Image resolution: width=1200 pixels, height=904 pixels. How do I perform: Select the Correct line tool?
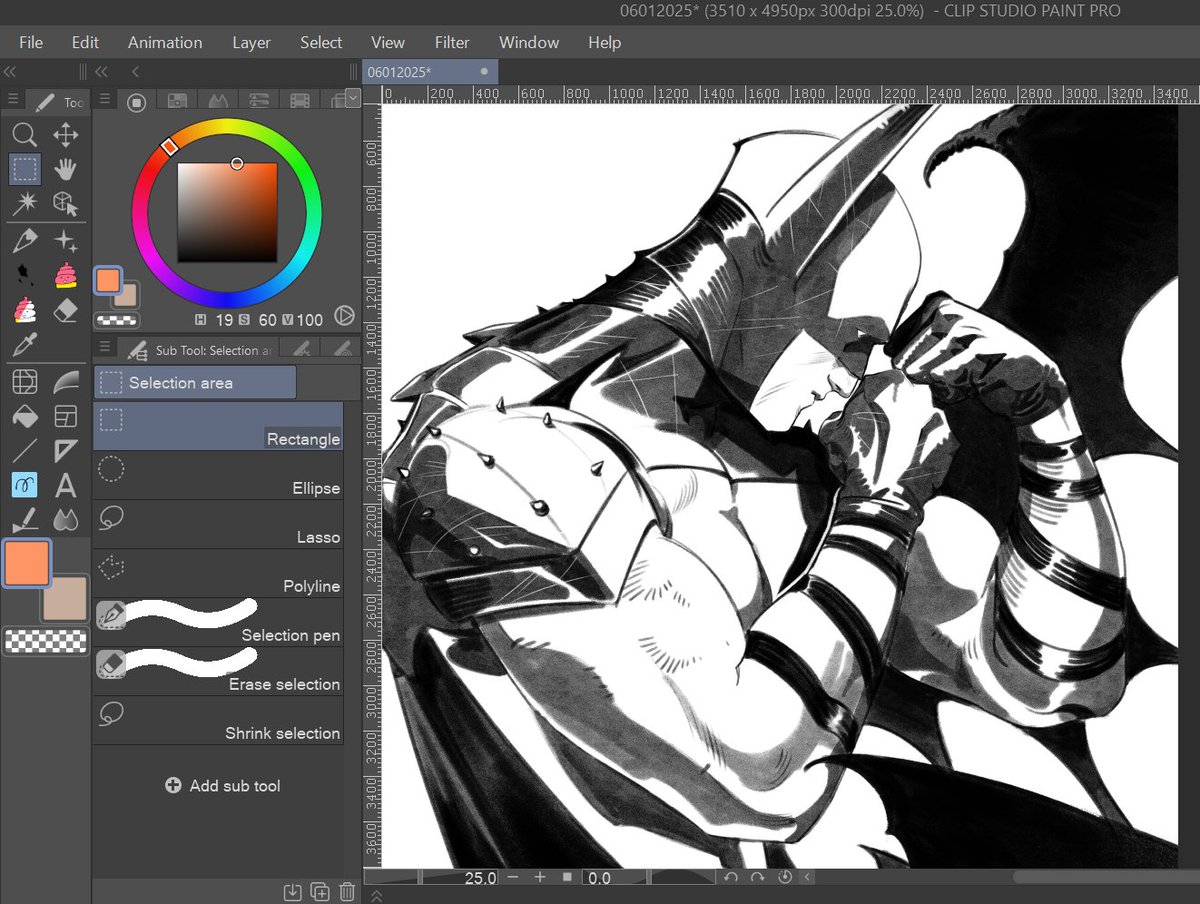[x=25, y=519]
